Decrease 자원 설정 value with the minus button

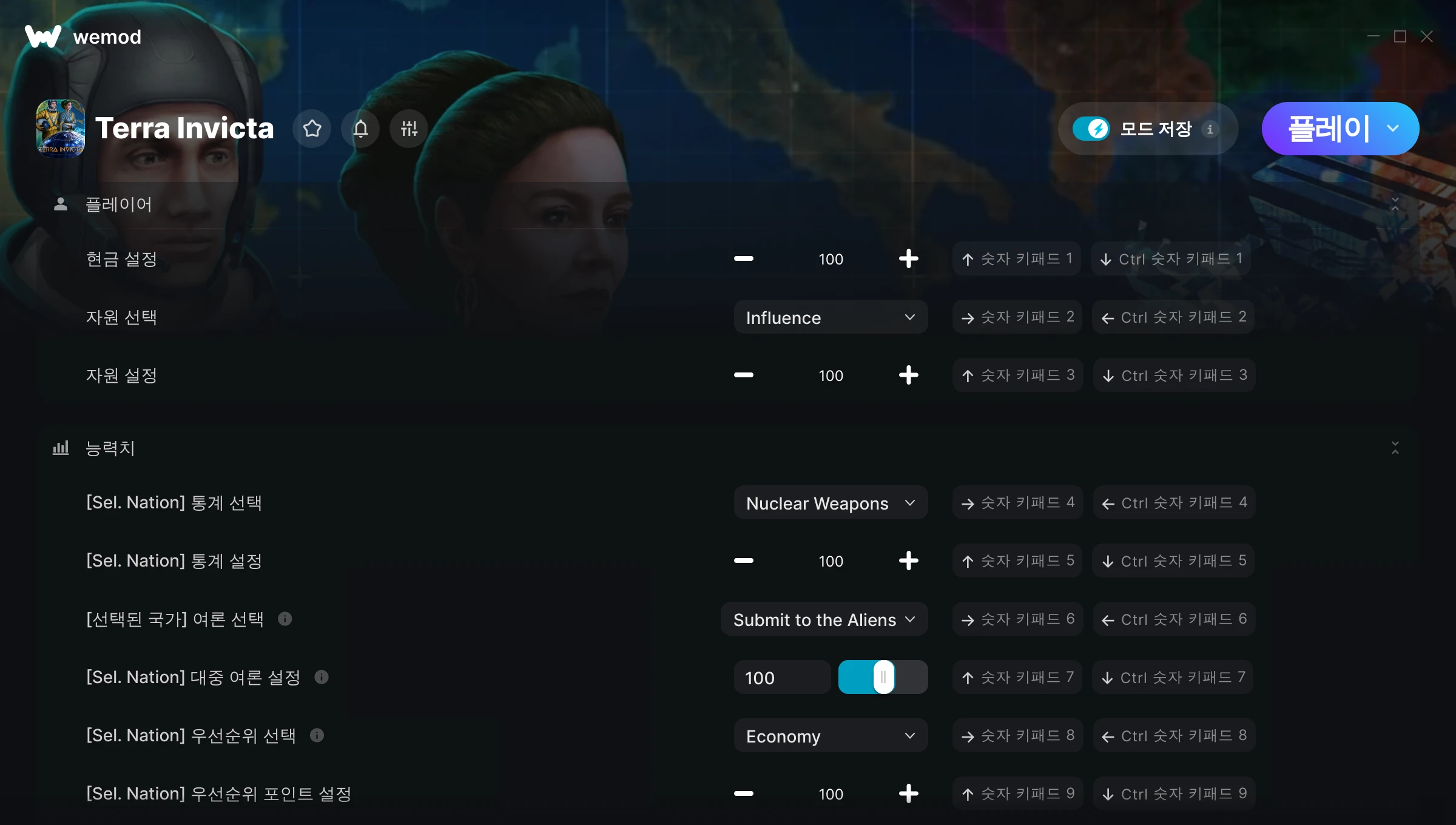[x=744, y=375]
